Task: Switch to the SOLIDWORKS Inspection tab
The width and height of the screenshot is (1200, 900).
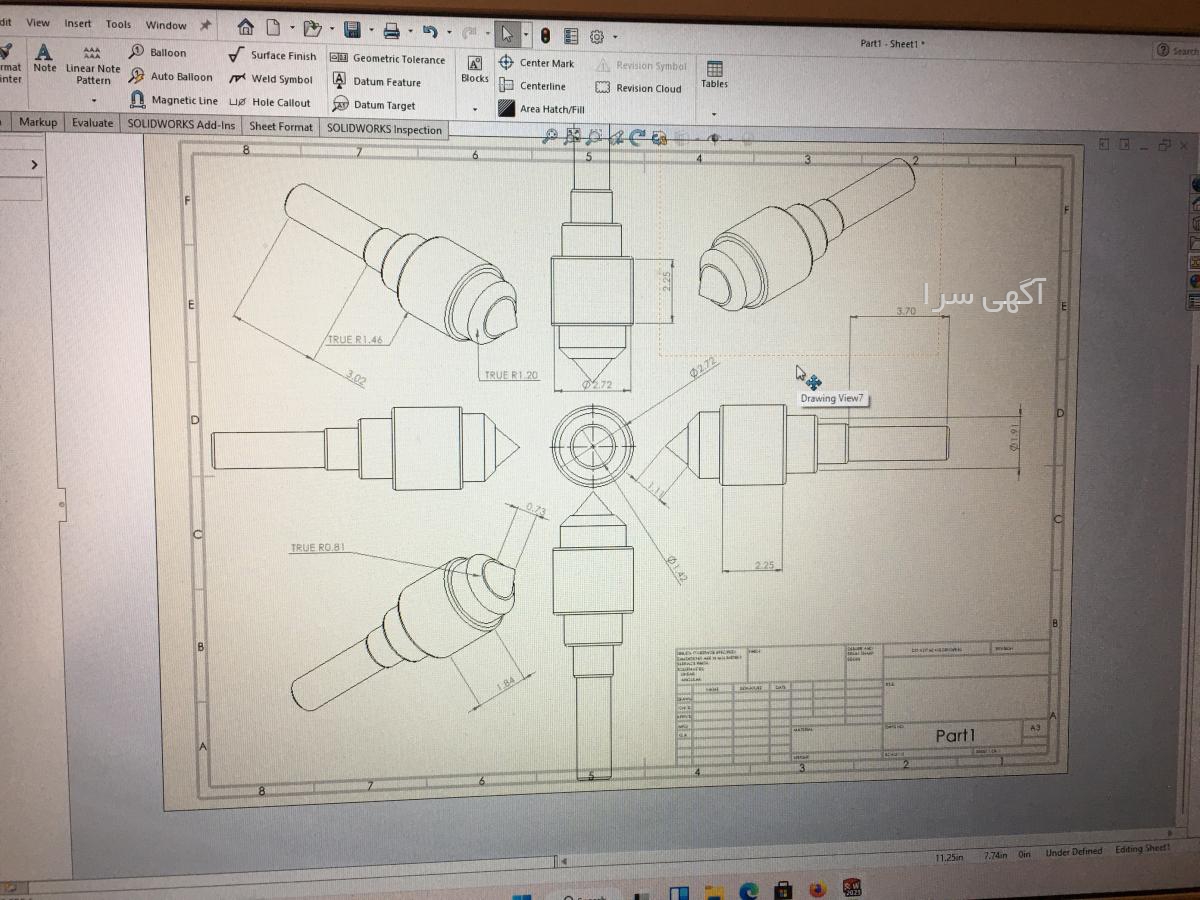Action: tap(384, 129)
